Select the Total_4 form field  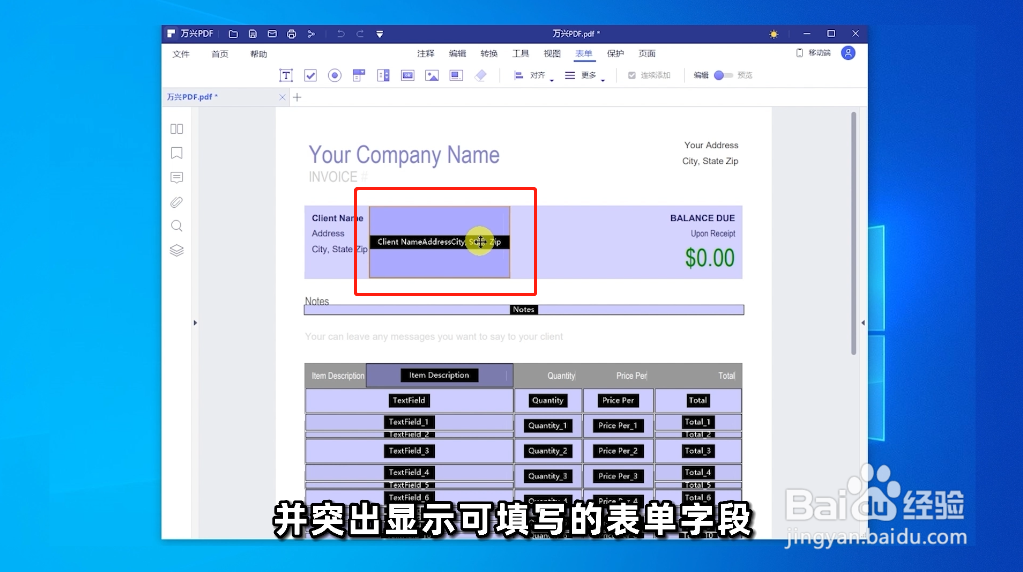point(697,472)
